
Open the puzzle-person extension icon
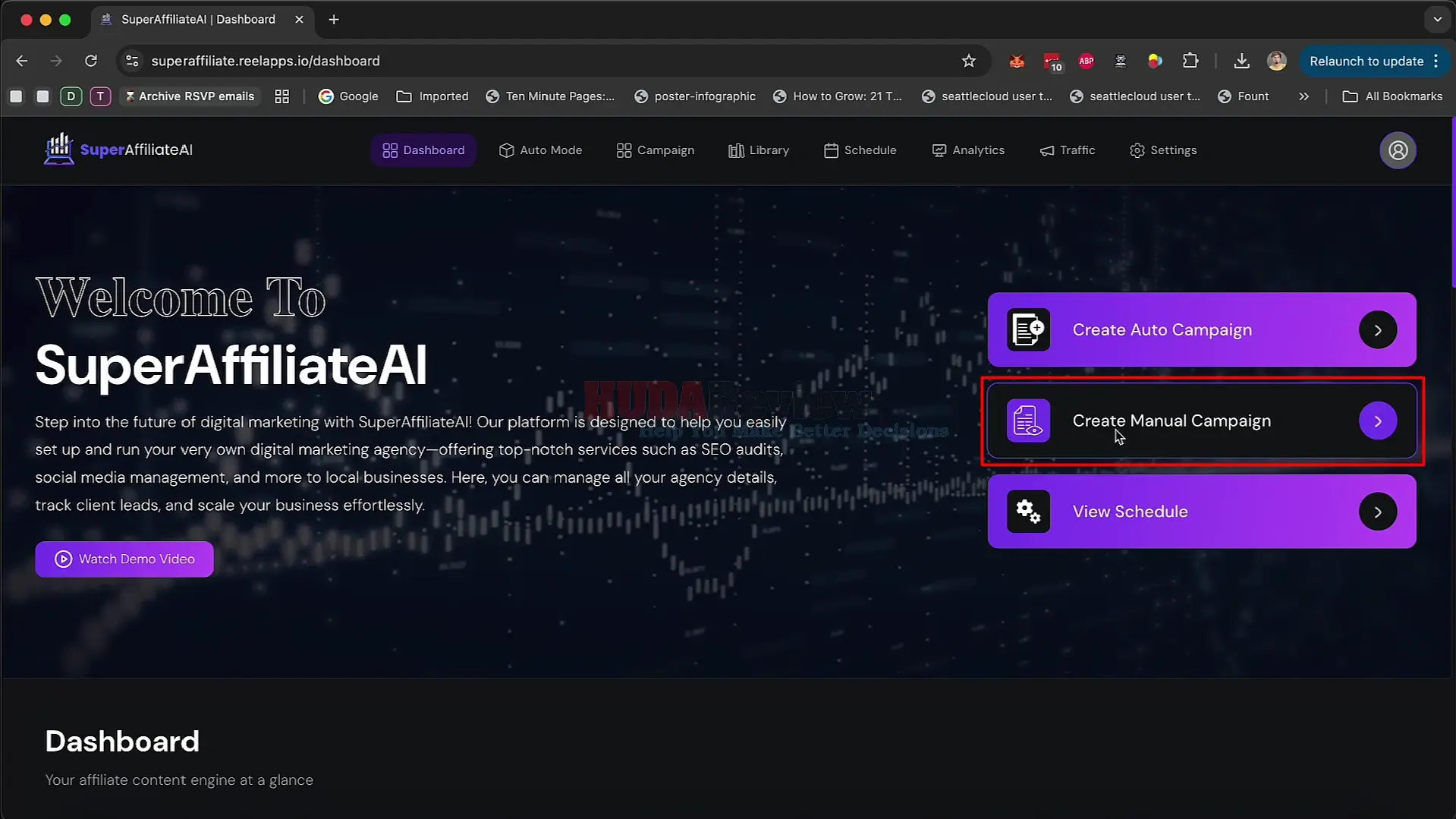click(x=1121, y=61)
